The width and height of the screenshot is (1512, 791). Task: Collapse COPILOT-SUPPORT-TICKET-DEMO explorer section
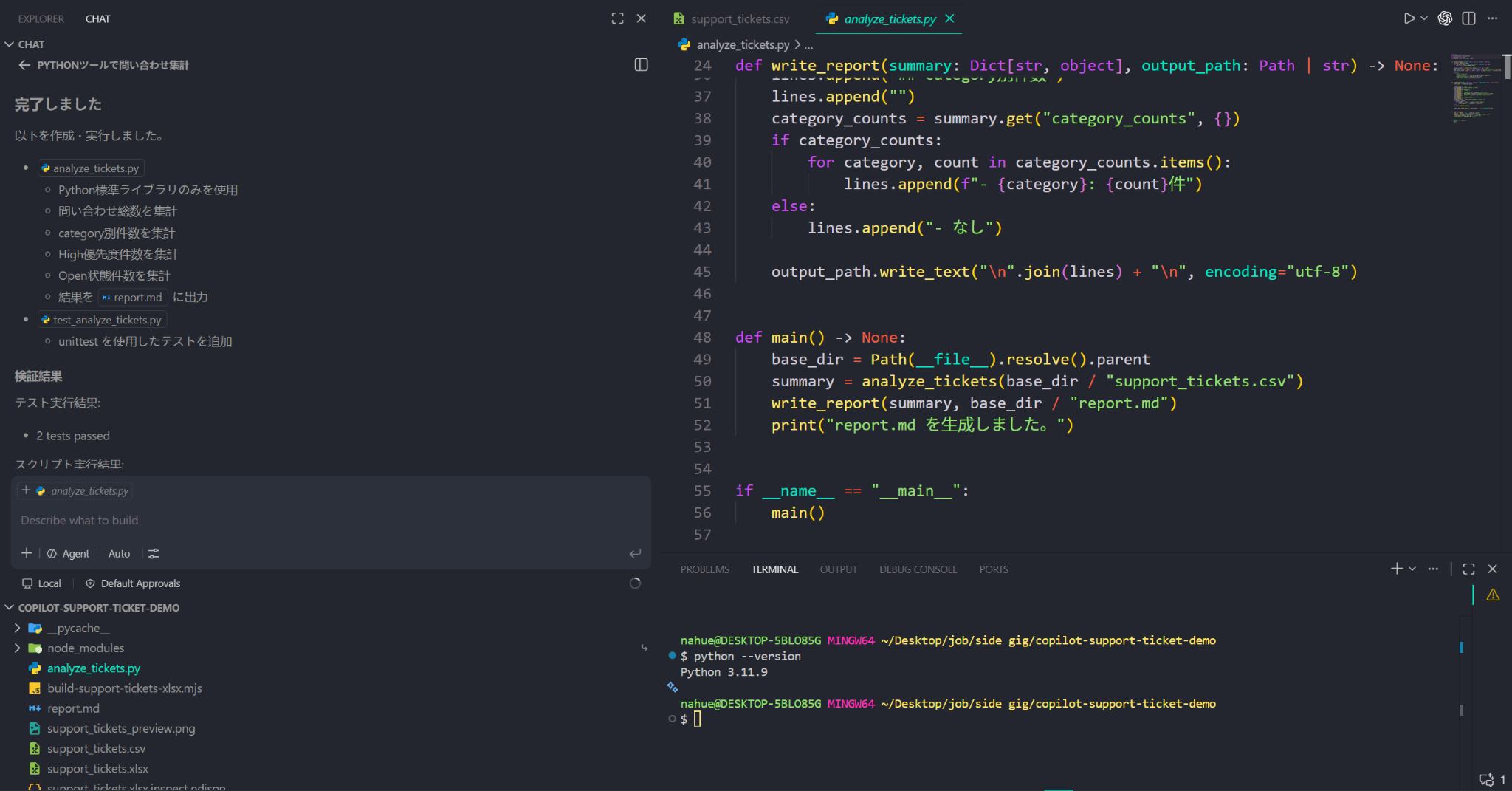pos(93,608)
